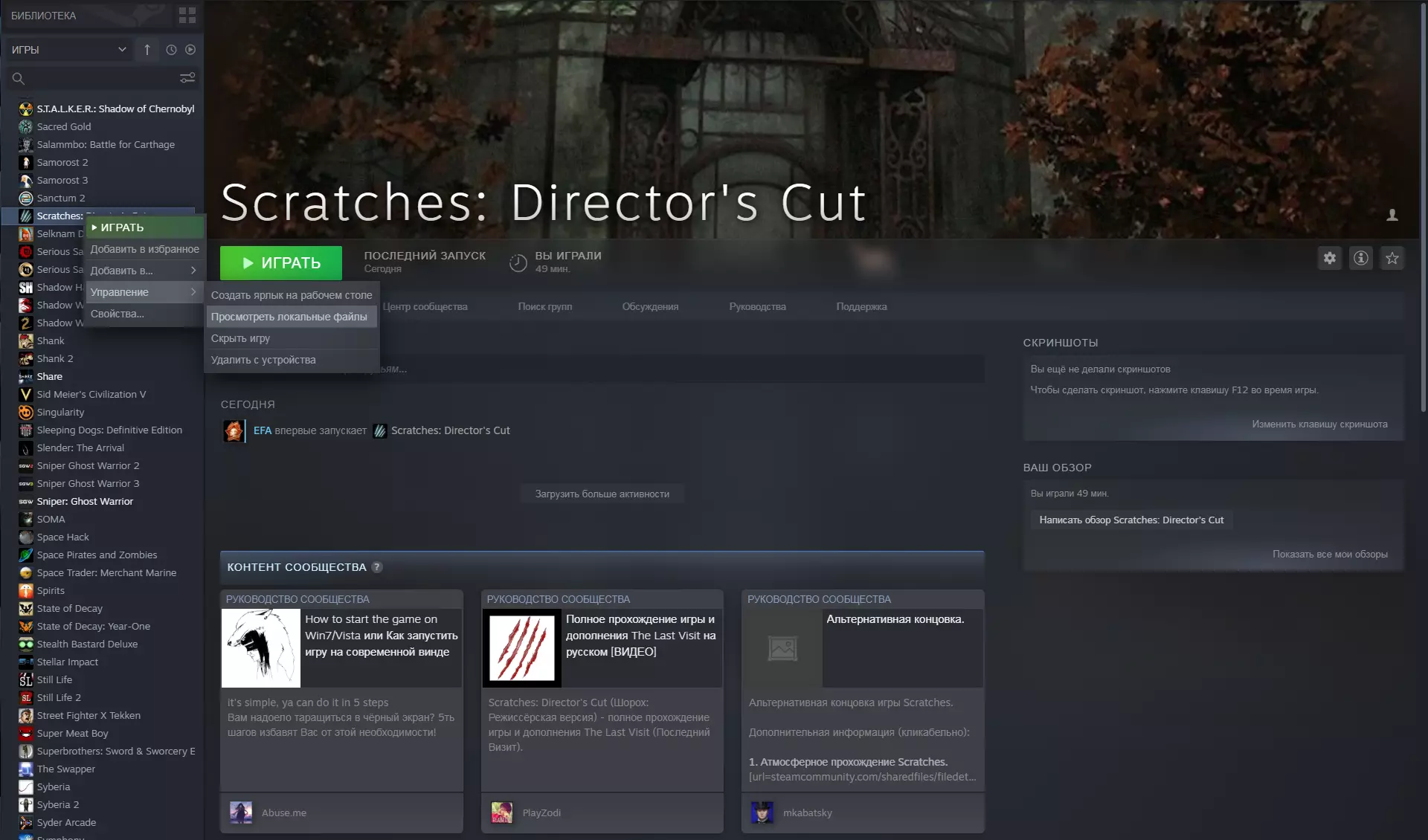The image size is (1428, 840).
Task: Click library search input field
Action: coord(97,78)
